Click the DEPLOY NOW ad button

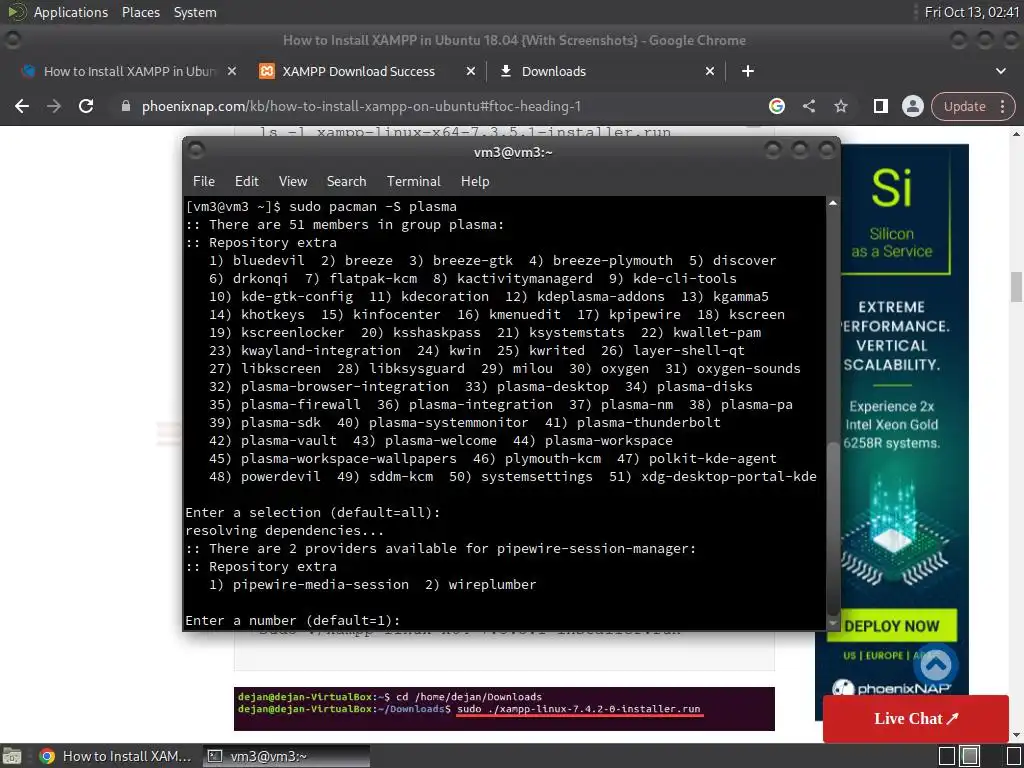891,626
